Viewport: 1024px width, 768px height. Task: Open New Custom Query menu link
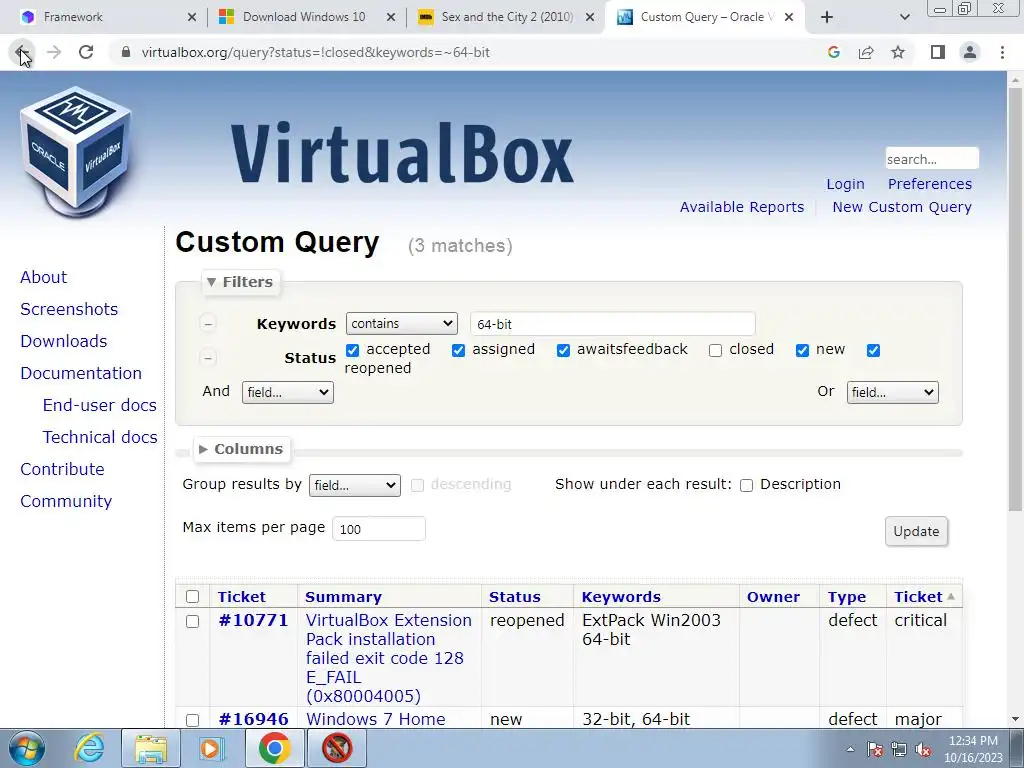902,207
